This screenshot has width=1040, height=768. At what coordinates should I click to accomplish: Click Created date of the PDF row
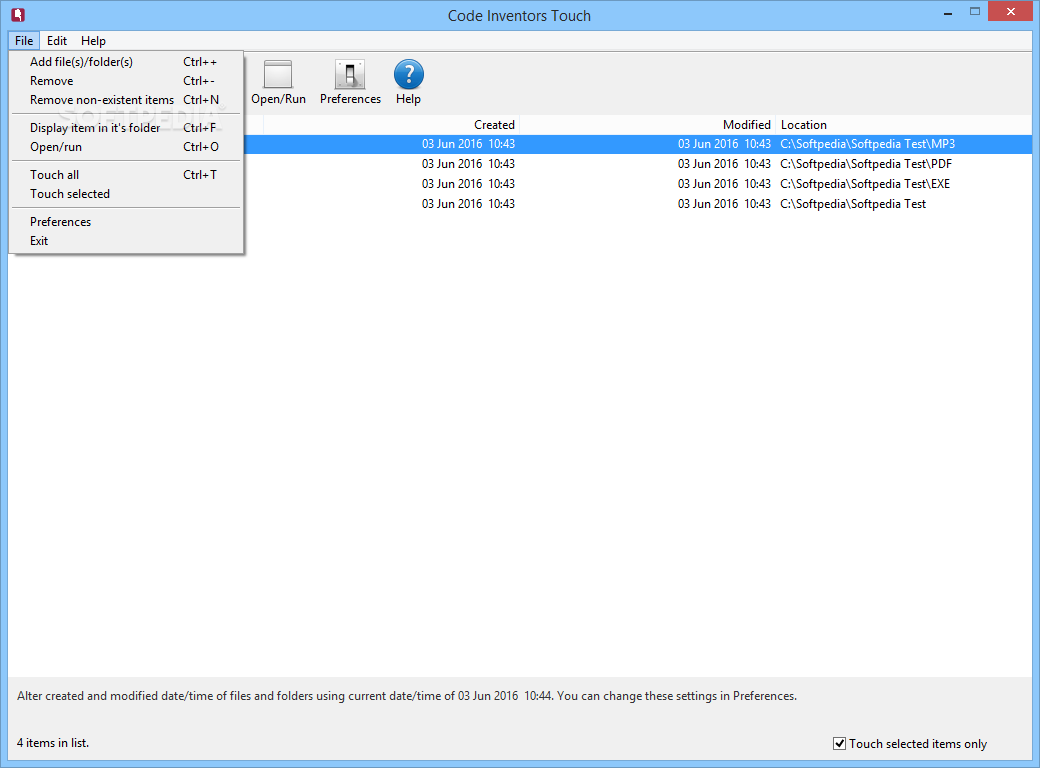tap(468, 164)
